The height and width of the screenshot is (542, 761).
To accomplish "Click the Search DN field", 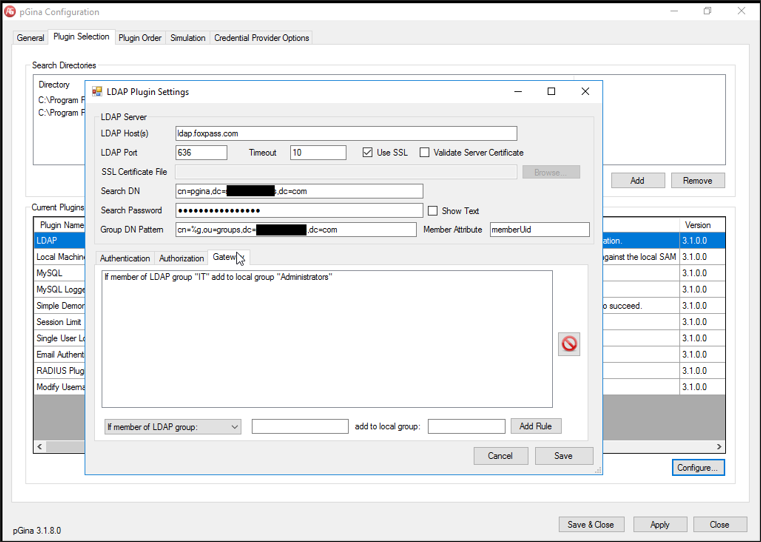I will pos(299,191).
